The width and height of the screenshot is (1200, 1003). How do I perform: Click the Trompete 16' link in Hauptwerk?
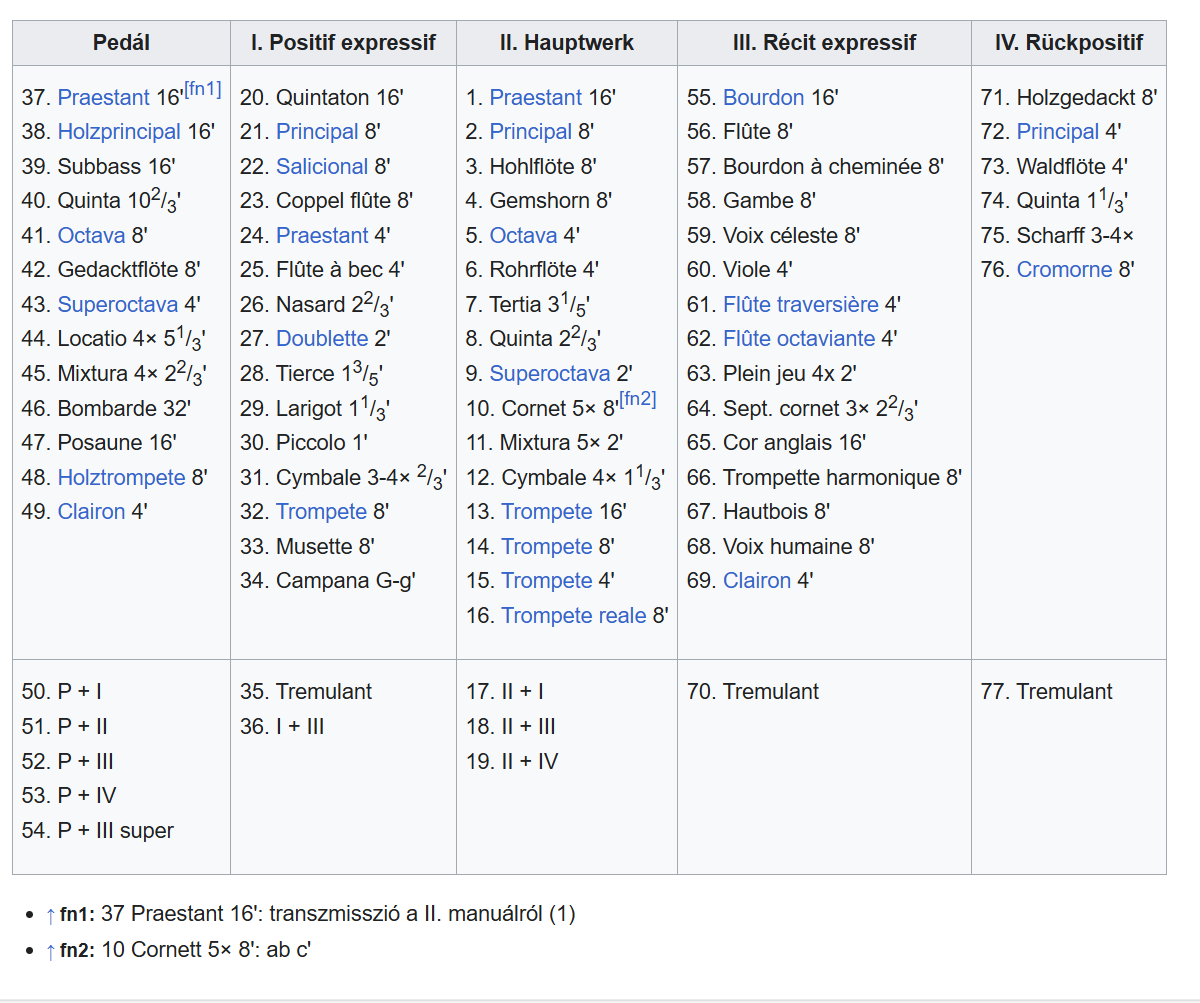click(547, 512)
